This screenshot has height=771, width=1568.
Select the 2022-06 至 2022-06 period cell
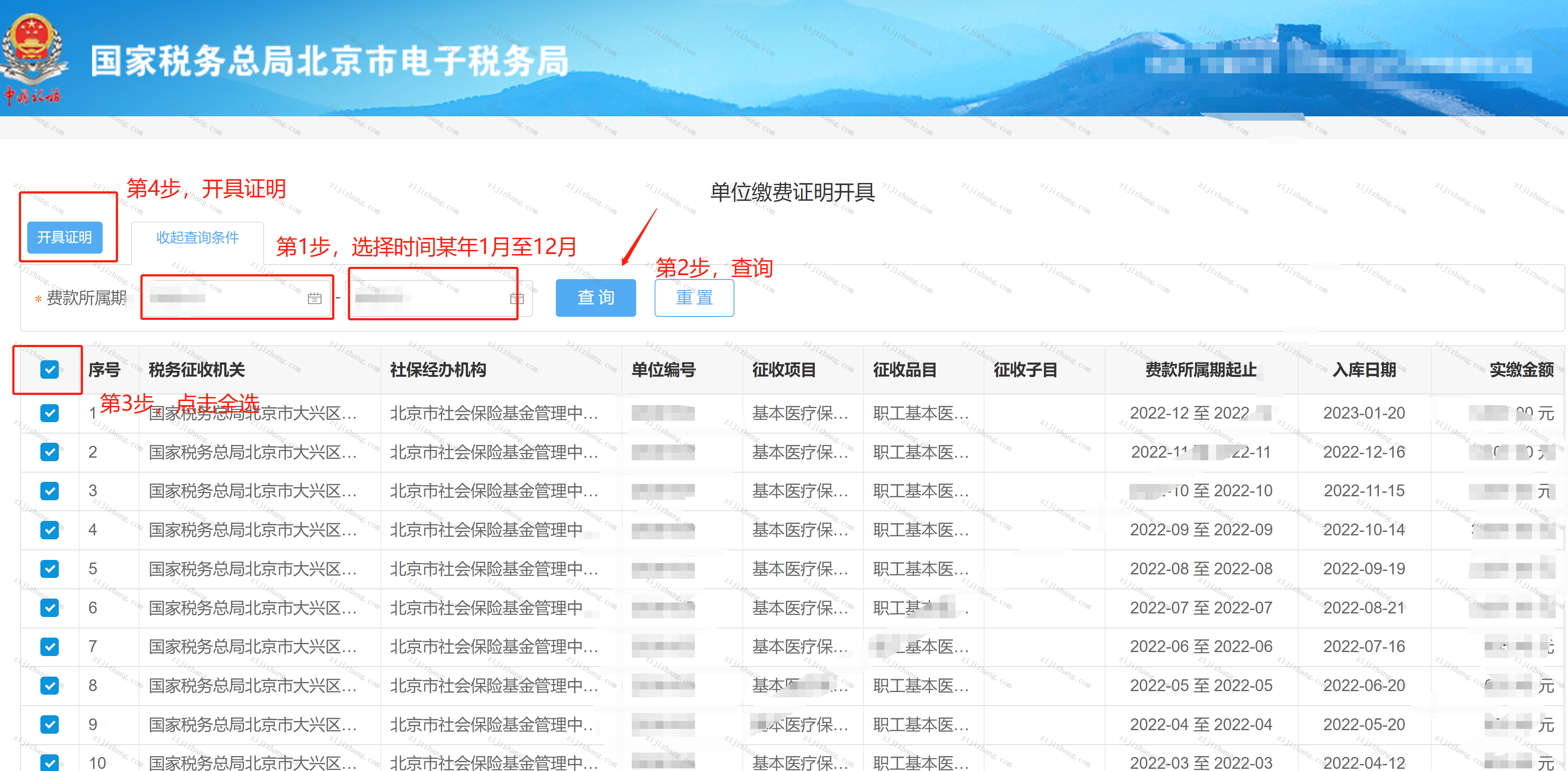click(1201, 646)
